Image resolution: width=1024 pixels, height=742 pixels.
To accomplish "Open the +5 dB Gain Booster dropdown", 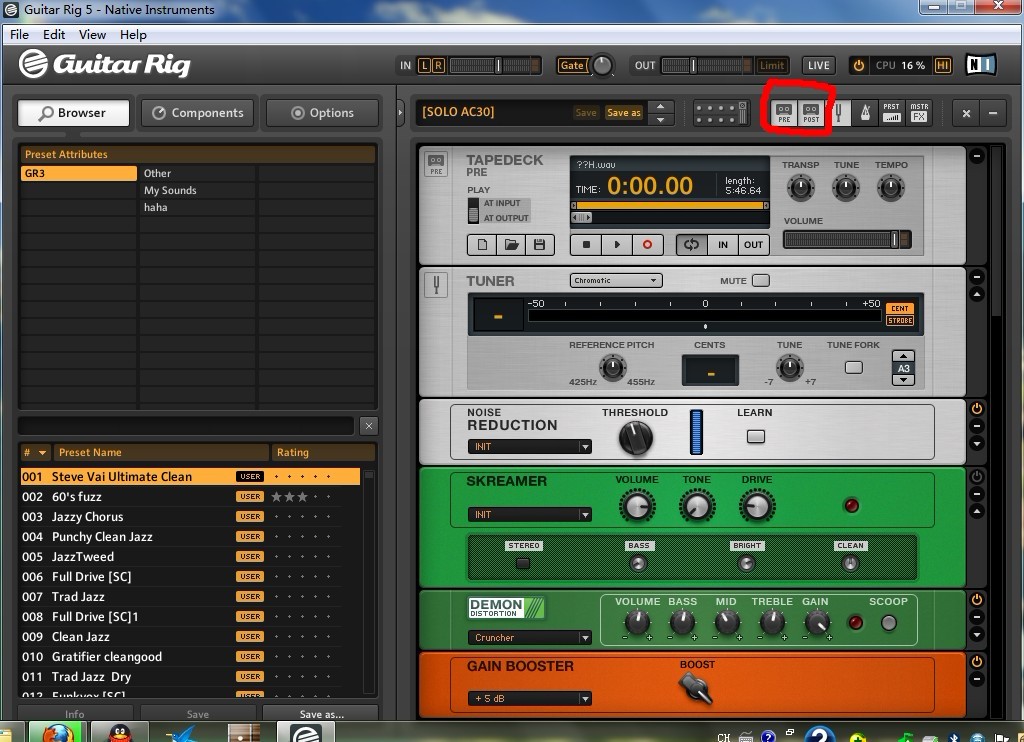I will coord(530,698).
